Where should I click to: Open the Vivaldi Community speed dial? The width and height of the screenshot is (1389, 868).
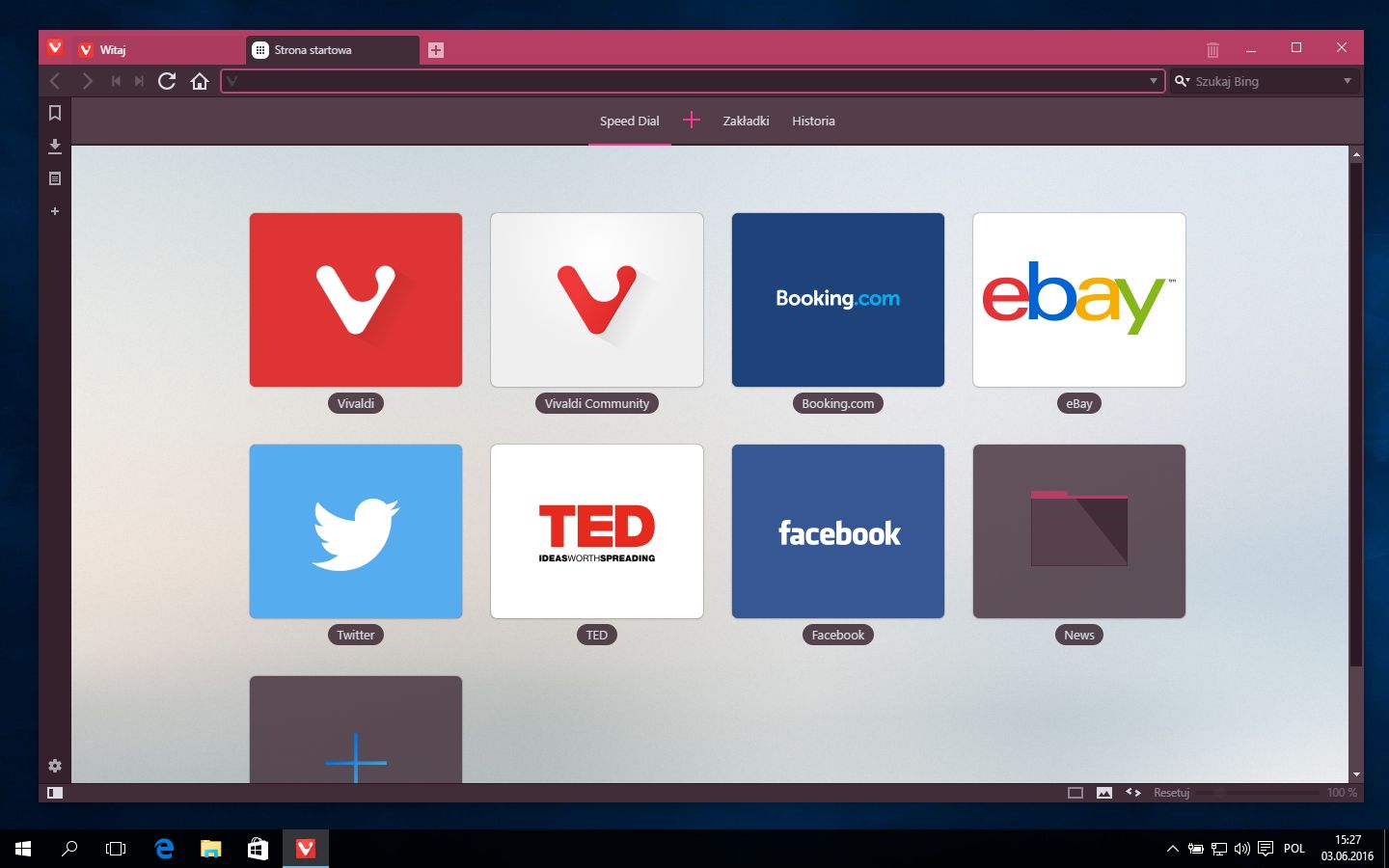(x=597, y=300)
